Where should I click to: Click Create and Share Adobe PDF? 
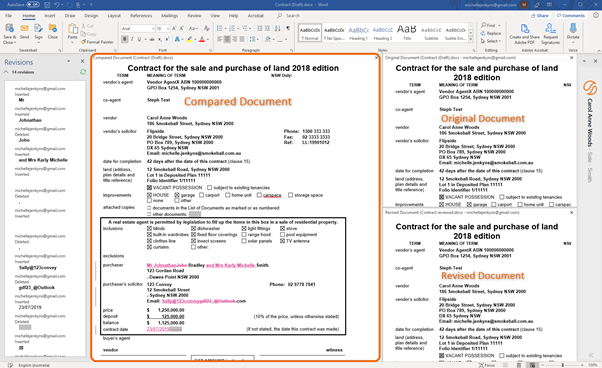tap(524, 34)
